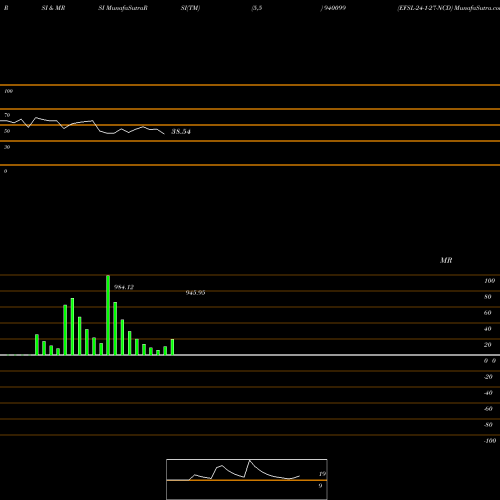Click the value 19 in the mini chart
Screen dimensions: 500x500
coord(322,474)
